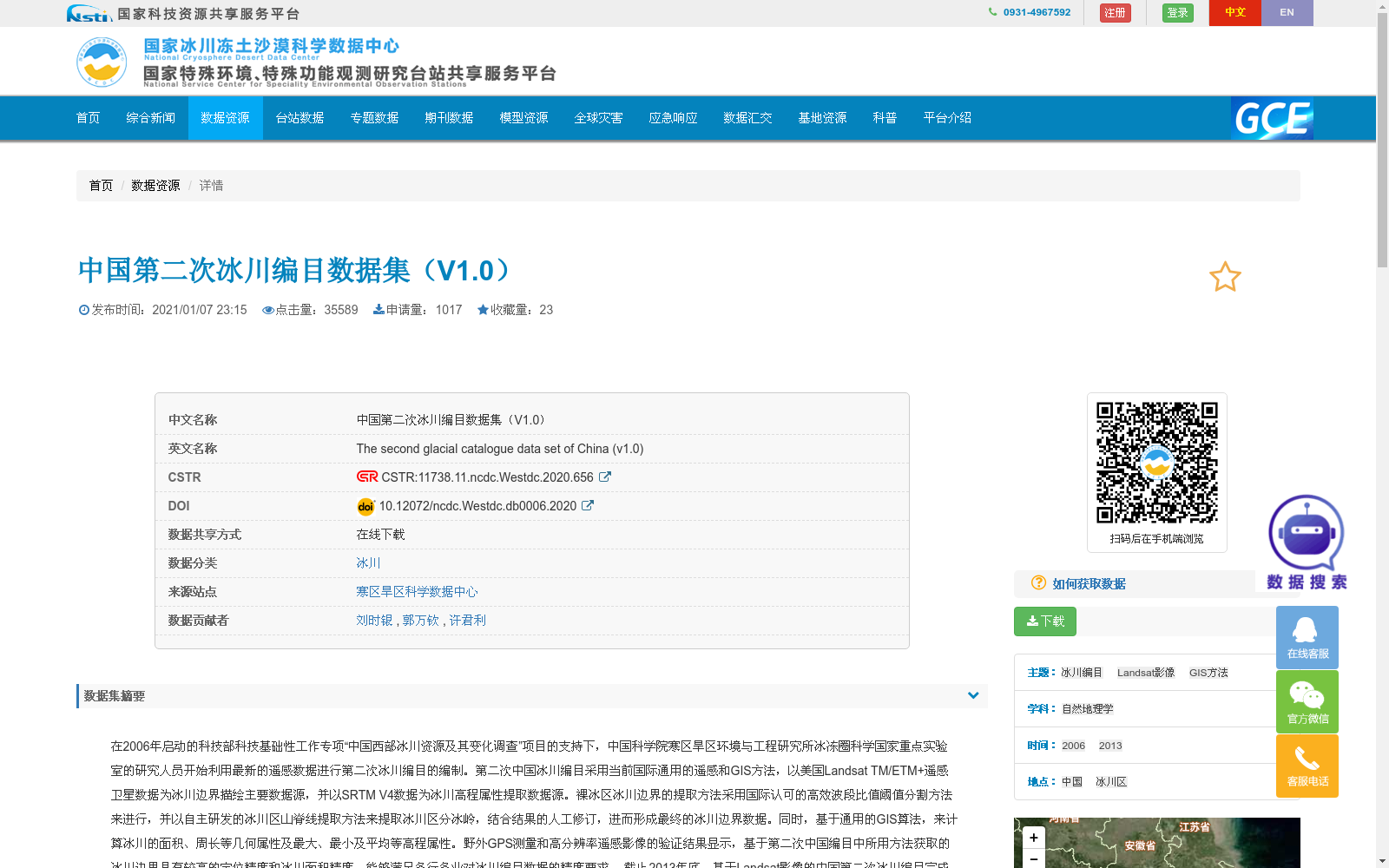Viewport: 1389px width, 868px height.
Task: Open the 科普 menu
Action: click(x=885, y=118)
